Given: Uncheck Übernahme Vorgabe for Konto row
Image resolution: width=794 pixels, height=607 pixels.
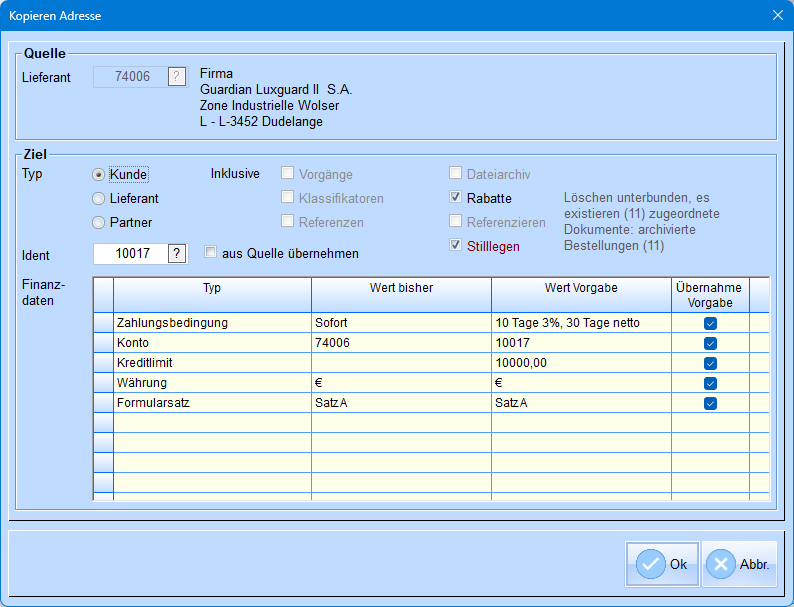Looking at the screenshot, I should click(710, 343).
